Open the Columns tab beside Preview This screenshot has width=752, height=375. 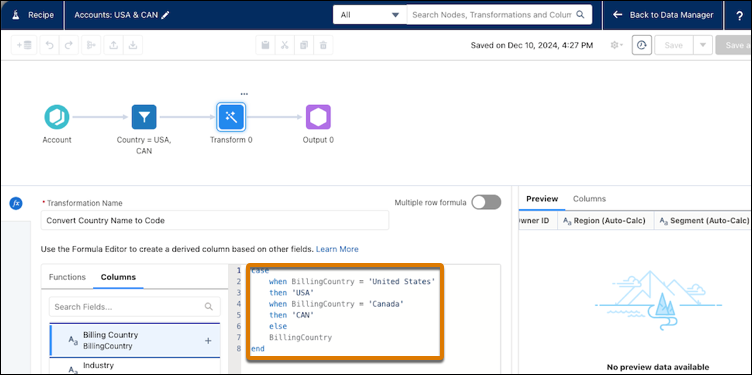[589, 199]
